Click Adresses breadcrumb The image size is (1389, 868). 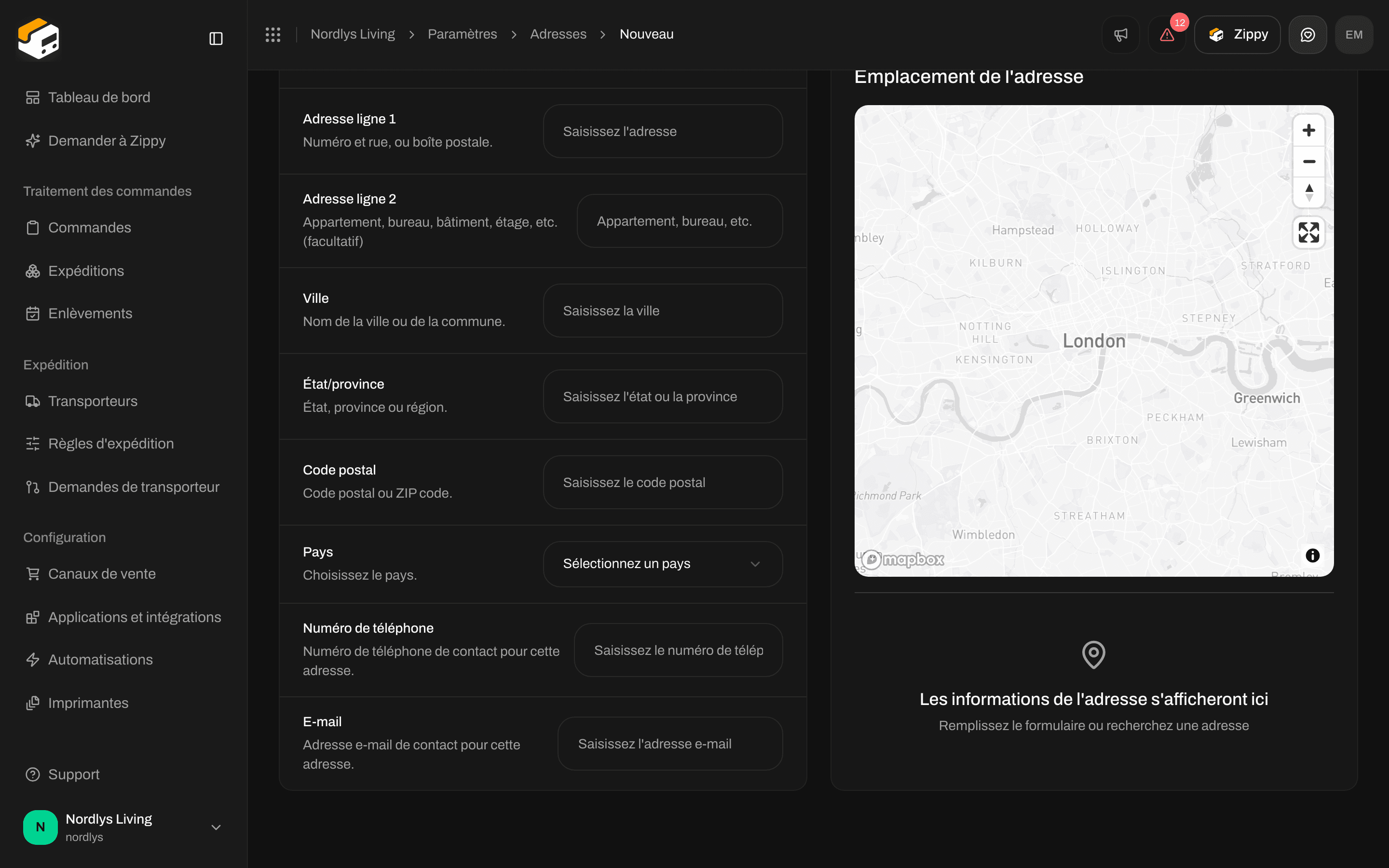pyautogui.click(x=558, y=34)
